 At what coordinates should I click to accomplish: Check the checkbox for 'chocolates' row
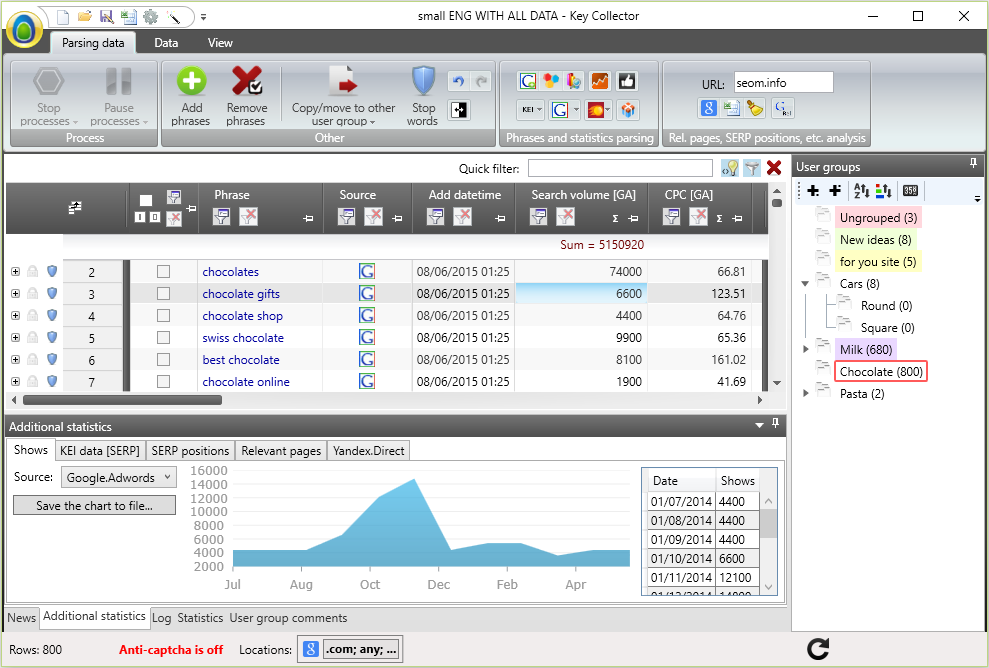click(163, 272)
